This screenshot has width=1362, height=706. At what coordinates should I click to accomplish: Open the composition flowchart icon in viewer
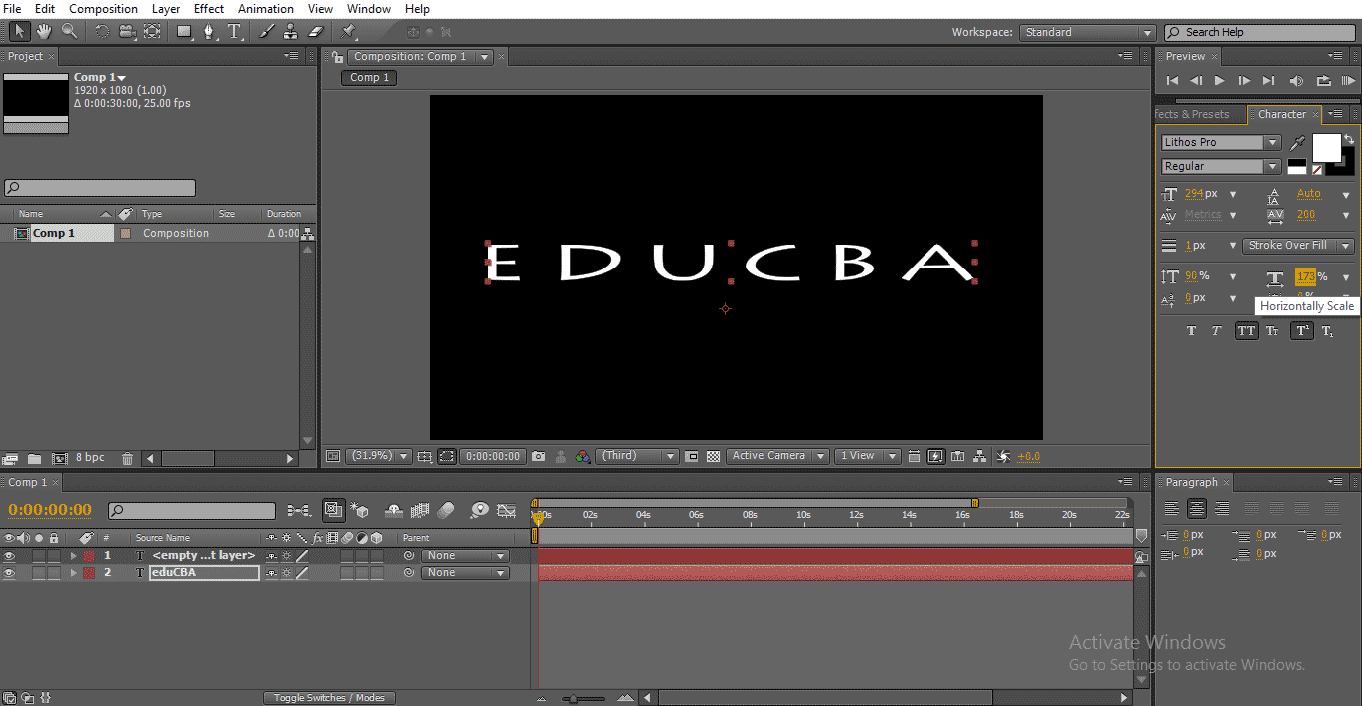point(980,456)
